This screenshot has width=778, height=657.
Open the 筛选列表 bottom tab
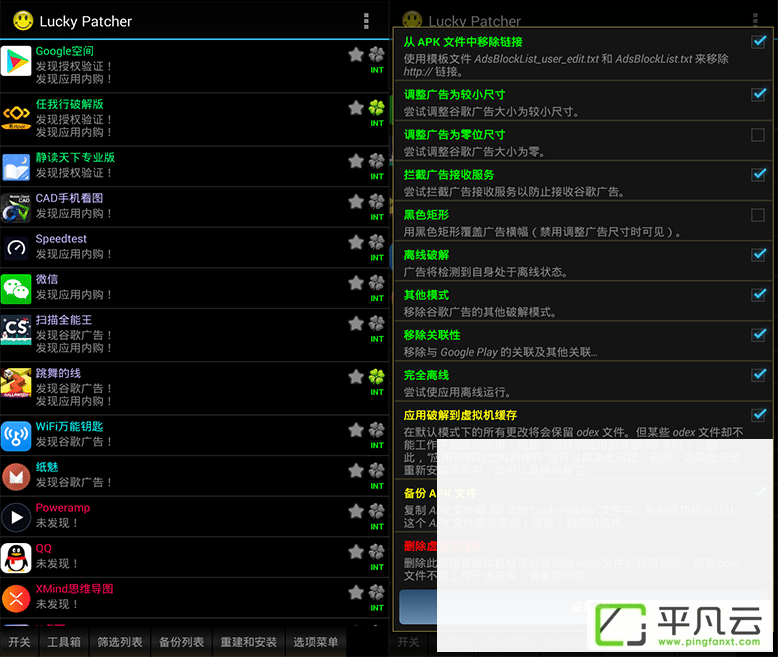(120, 642)
